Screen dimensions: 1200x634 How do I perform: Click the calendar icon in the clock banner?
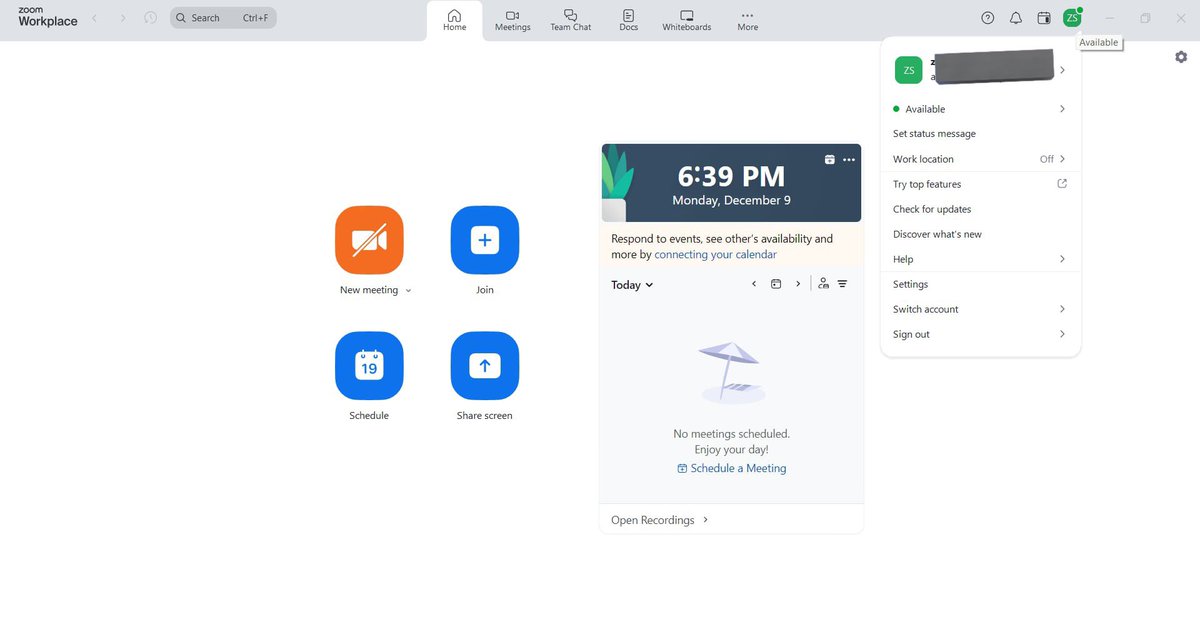point(829,160)
